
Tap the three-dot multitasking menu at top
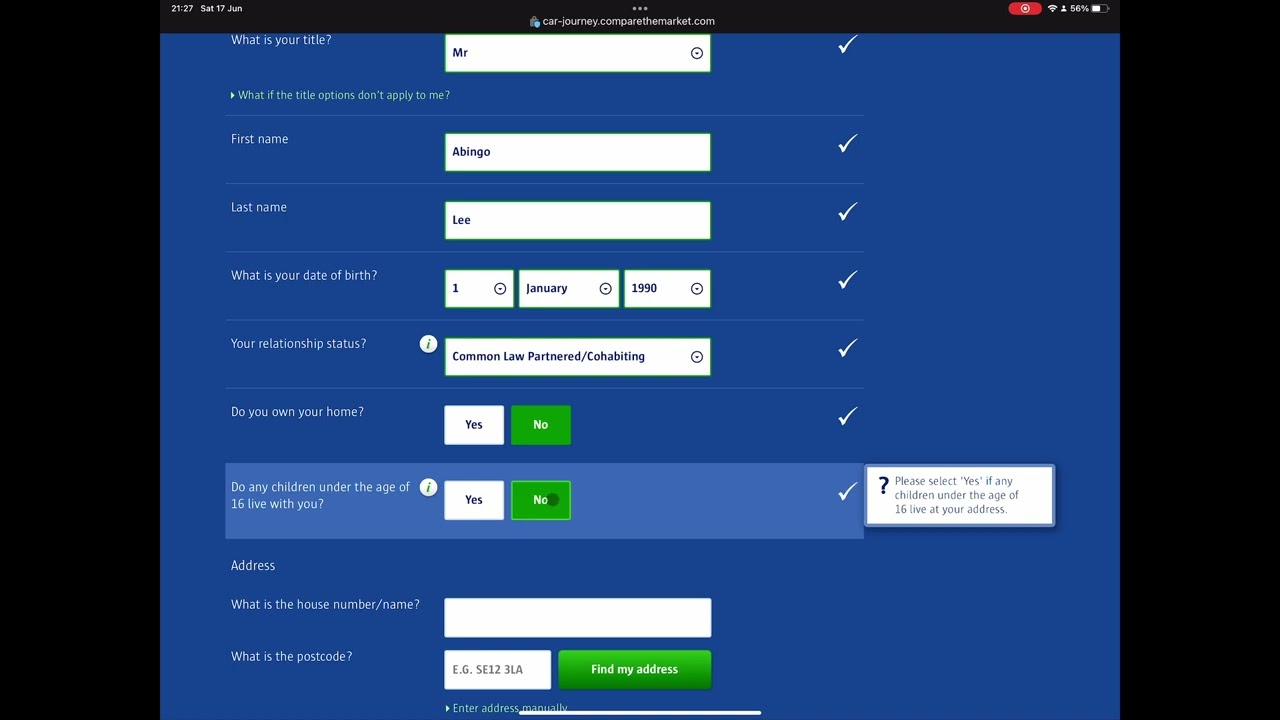tap(640, 8)
